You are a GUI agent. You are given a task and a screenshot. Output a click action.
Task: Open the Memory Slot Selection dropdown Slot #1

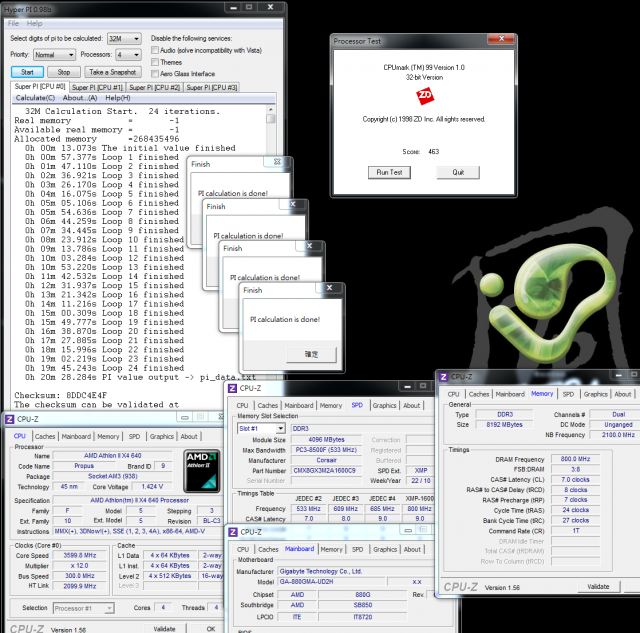pyautogui.click(x=261, y=429)
